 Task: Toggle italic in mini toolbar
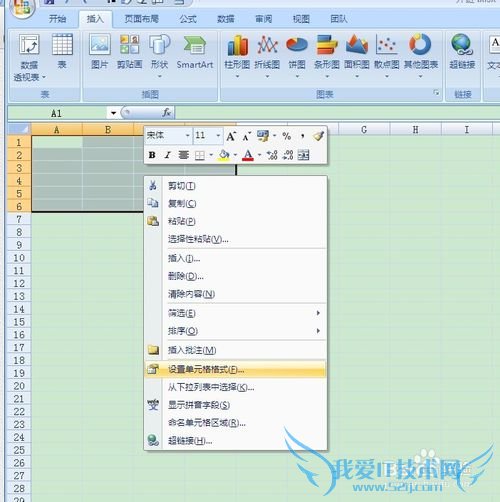[167, 155]
